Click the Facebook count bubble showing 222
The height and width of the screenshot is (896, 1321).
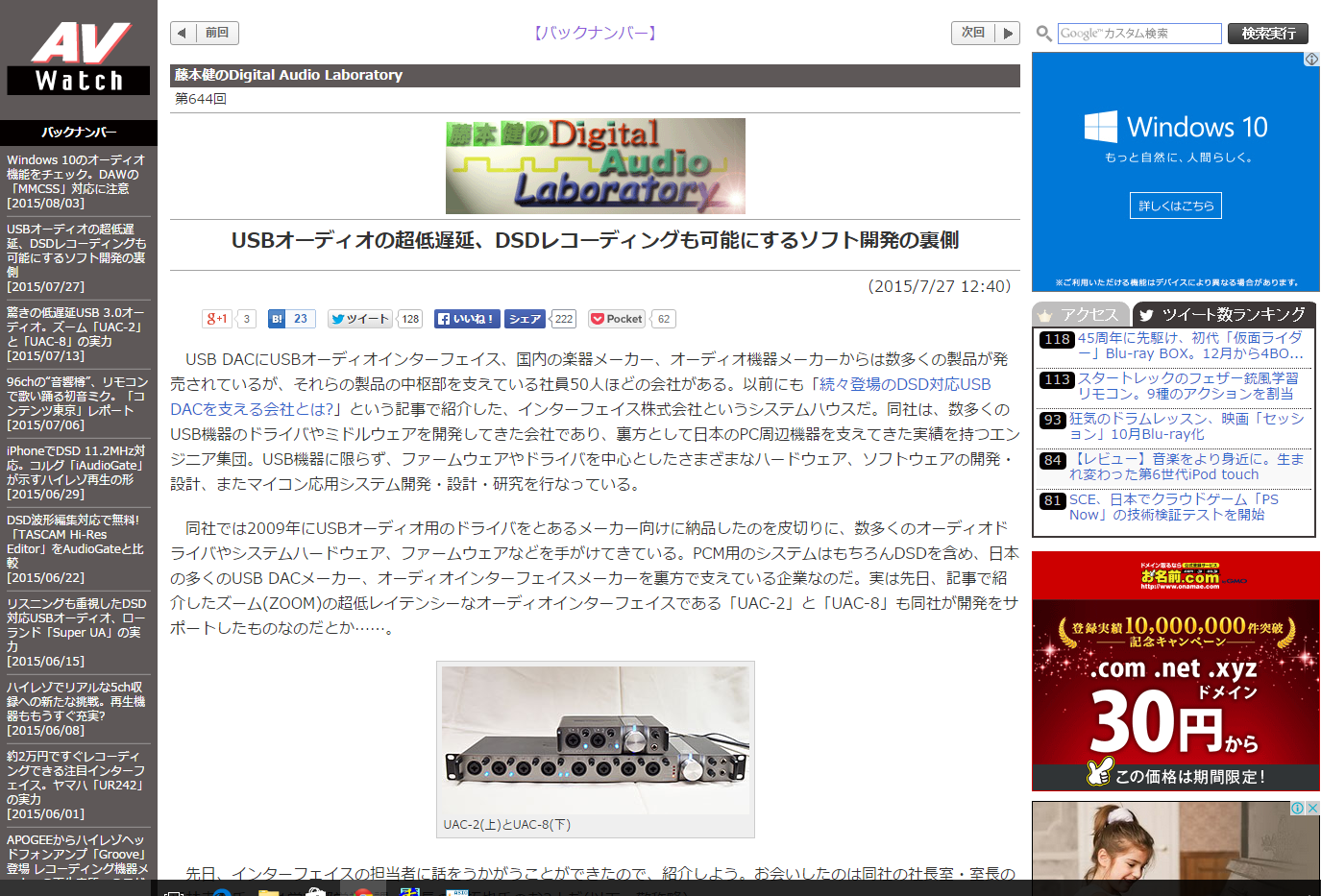coord(563,319)
